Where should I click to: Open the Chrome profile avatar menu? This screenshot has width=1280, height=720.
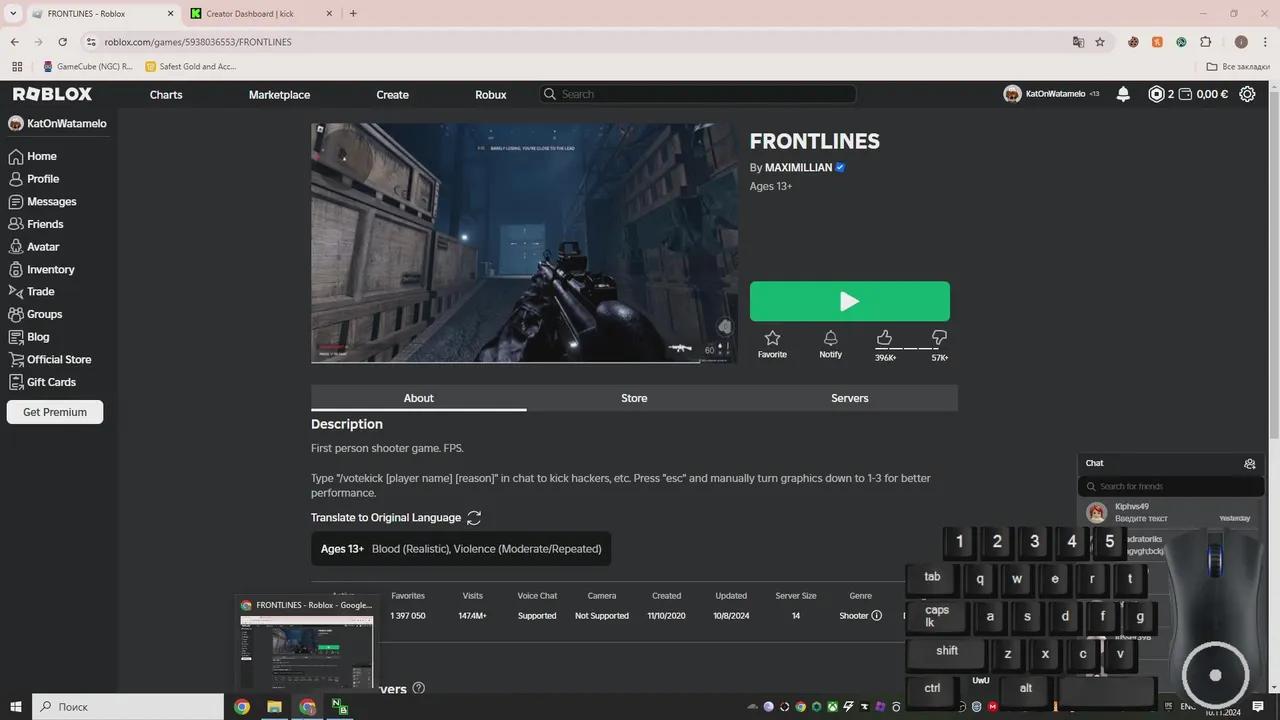coord(1241,42)
